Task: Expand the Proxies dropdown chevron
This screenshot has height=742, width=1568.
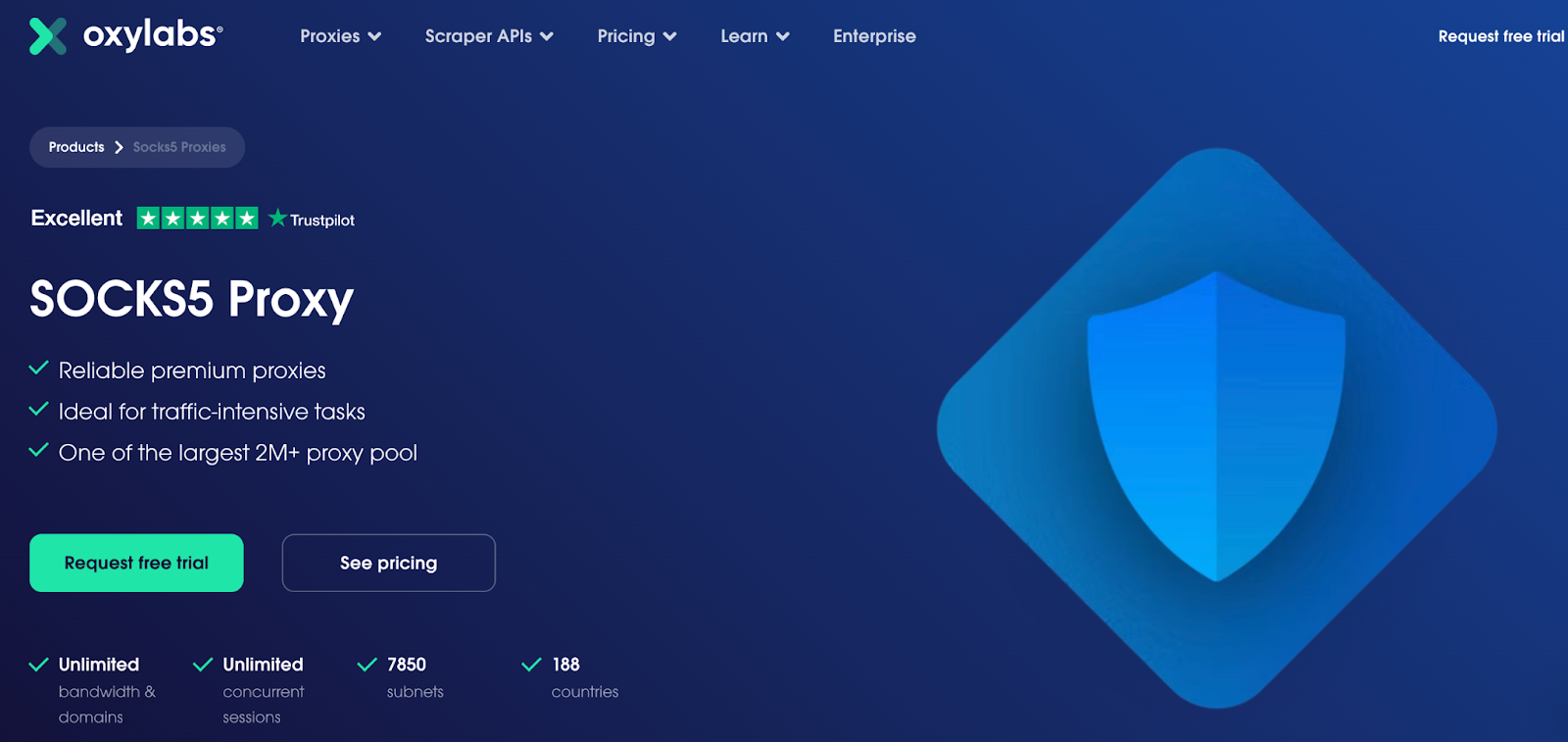Action: click(374, 37)
